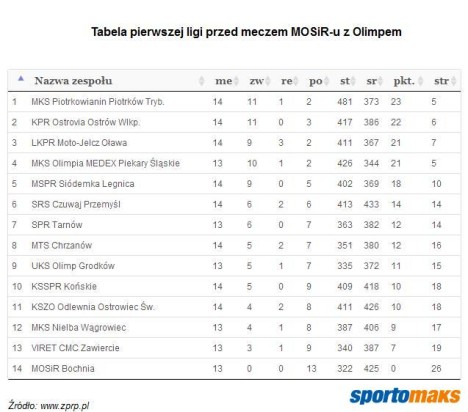Click the sort arrows beside the re column
The width and height of the screenshot is (468, 412).
[x=295, y=81]
